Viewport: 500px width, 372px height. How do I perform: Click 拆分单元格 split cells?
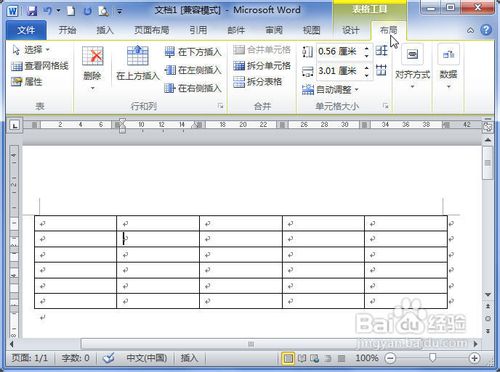coord(262,66)
